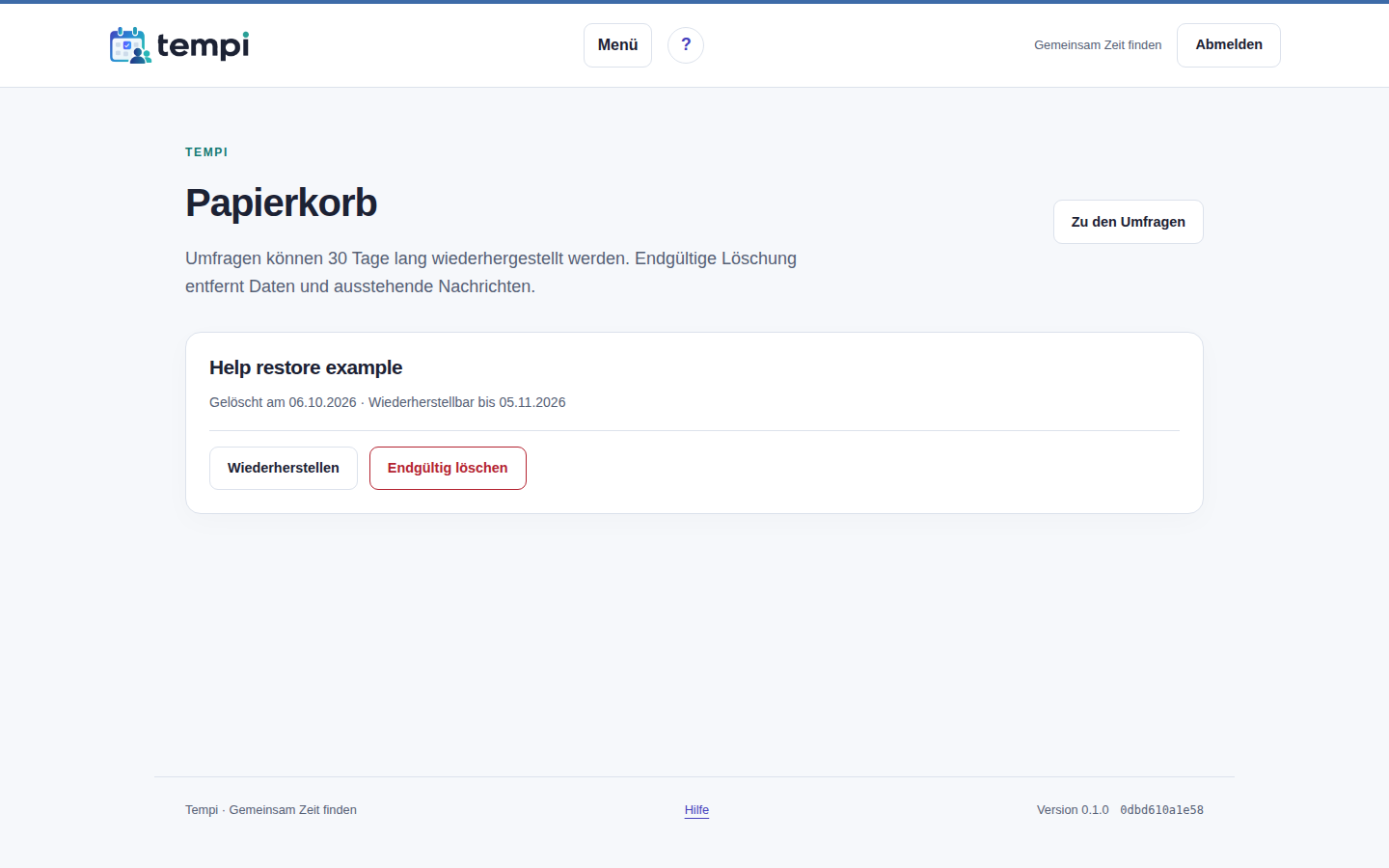This screenshot has height=868, width=1389.
Task: Click the tempi wordmark text in header
Action: tap(203, 45)
